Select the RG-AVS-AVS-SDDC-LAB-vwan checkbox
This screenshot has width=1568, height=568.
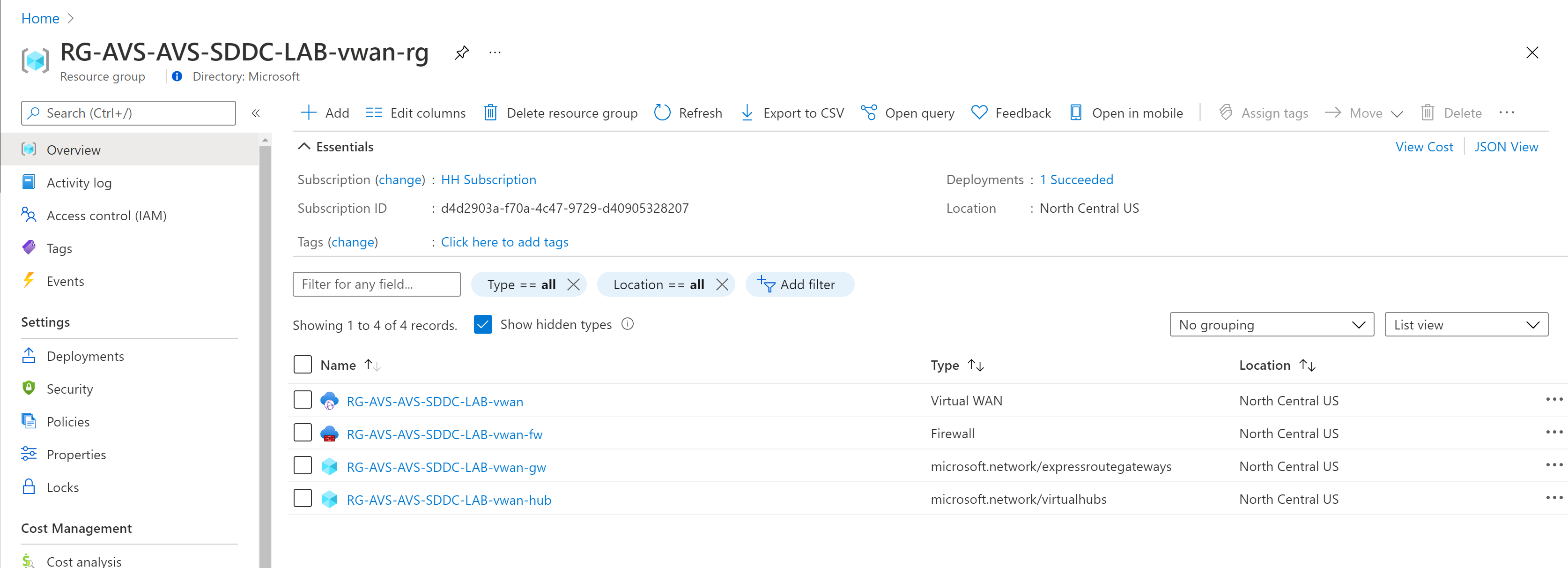303,400
